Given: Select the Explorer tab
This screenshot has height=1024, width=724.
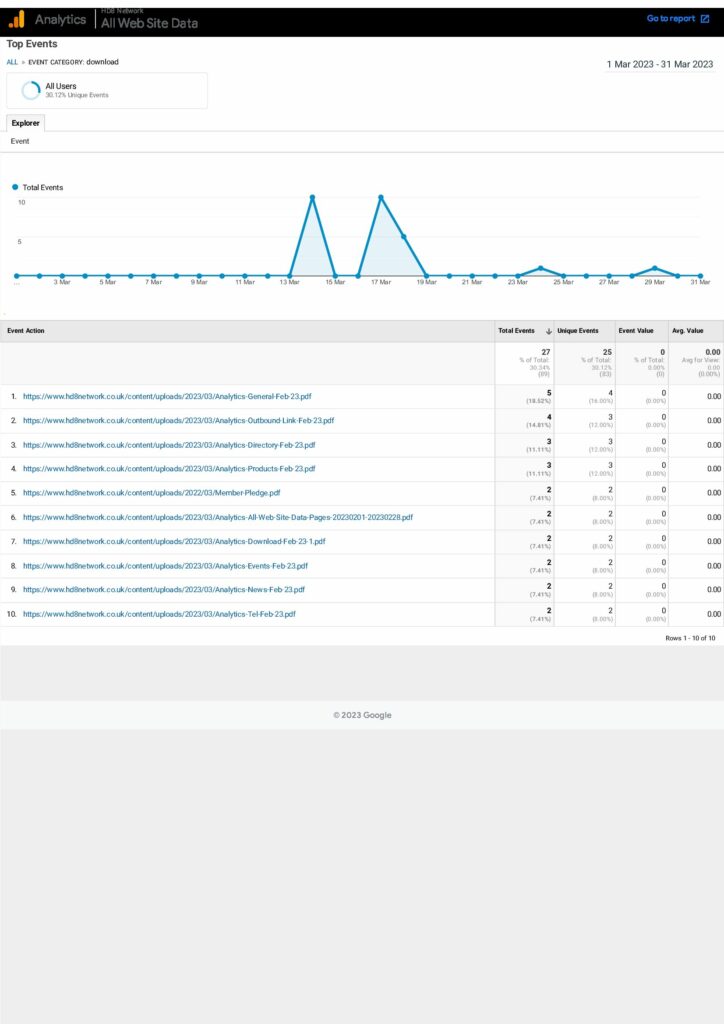Looking at the screenshot, I should 25,123.
